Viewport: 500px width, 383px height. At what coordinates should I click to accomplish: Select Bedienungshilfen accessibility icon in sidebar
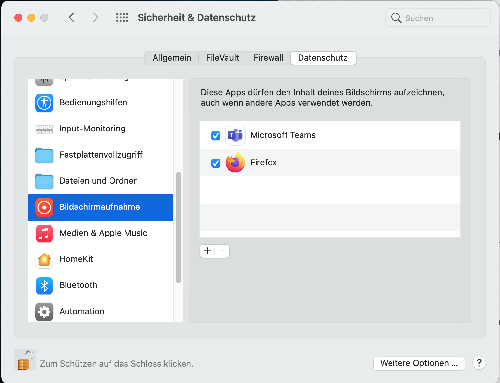pyautogui.click(x=44, y=102)
